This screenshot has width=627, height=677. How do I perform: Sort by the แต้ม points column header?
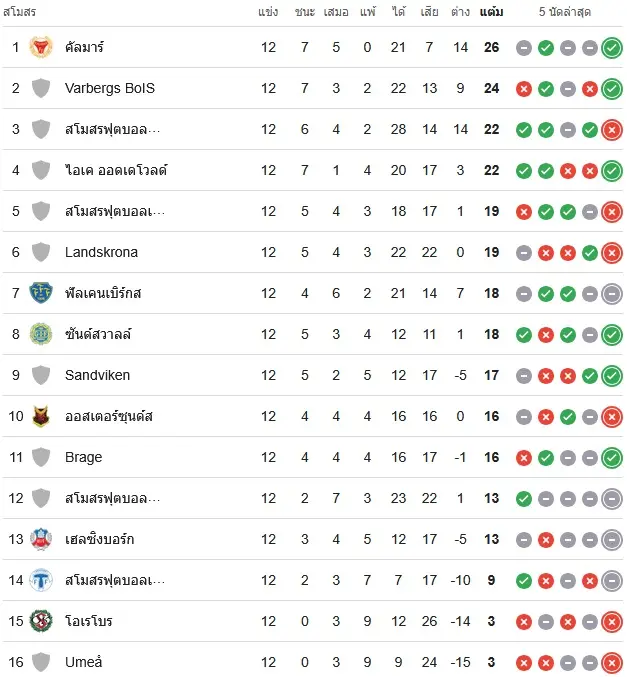point(491,12)
